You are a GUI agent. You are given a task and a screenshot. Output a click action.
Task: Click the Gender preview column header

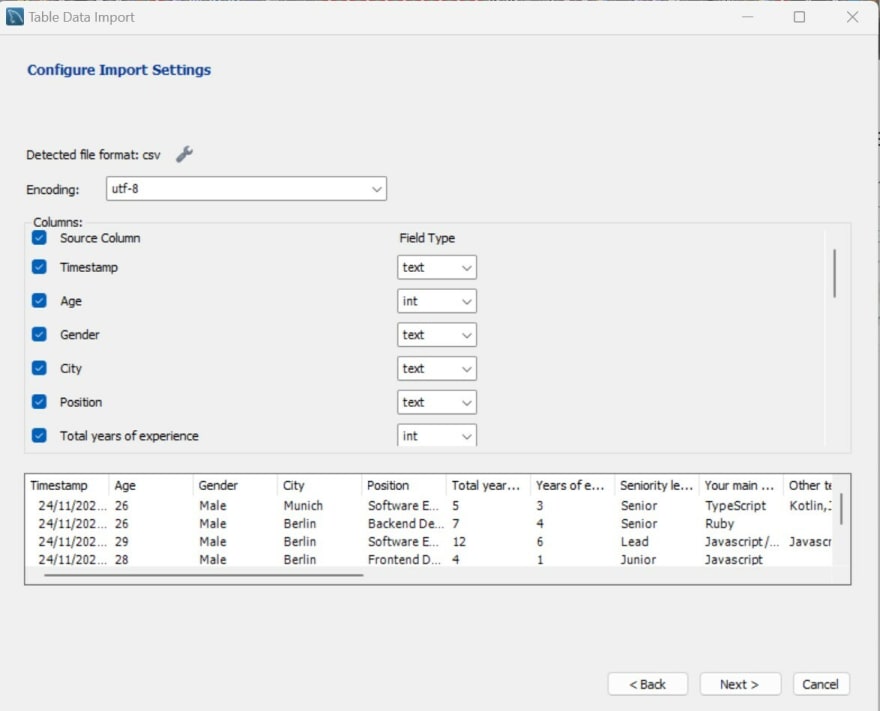[x=235, y=485]
